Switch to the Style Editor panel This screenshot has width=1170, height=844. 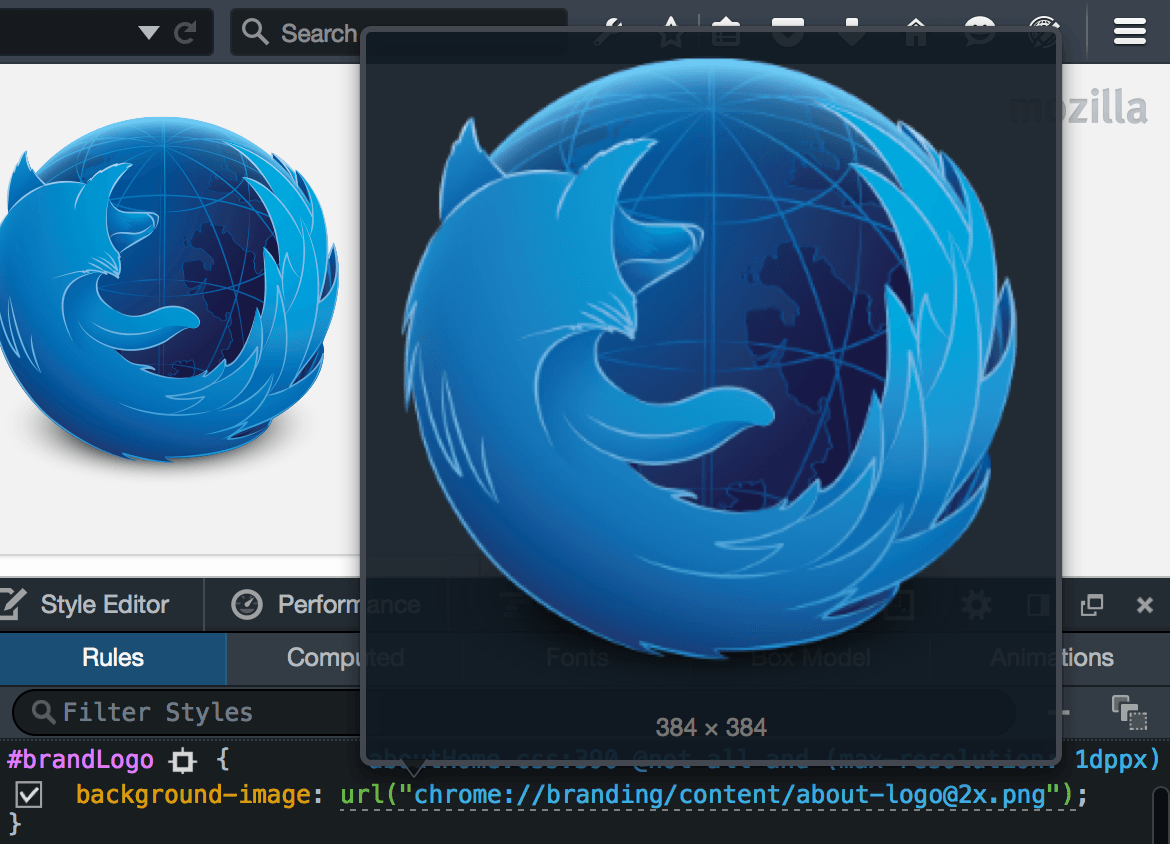[88, 605]
